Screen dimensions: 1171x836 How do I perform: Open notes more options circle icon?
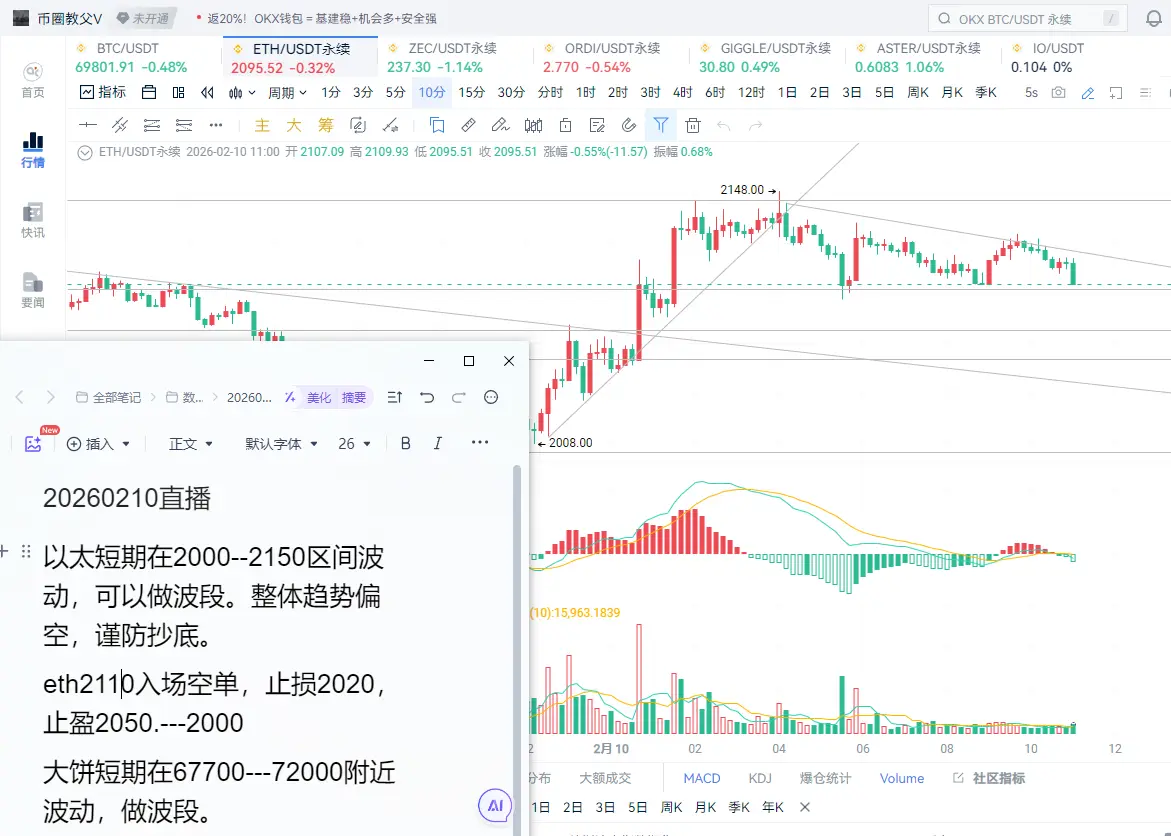point(491,397)
